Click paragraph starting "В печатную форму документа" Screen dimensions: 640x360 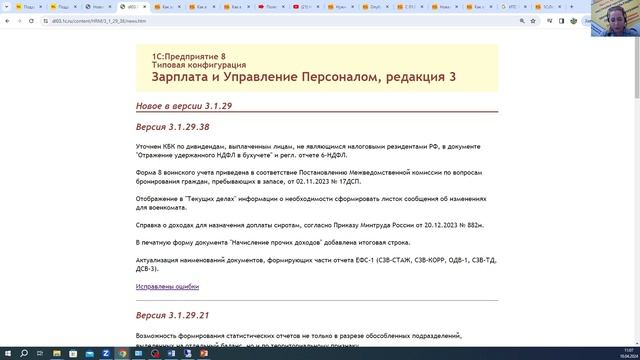273,242
